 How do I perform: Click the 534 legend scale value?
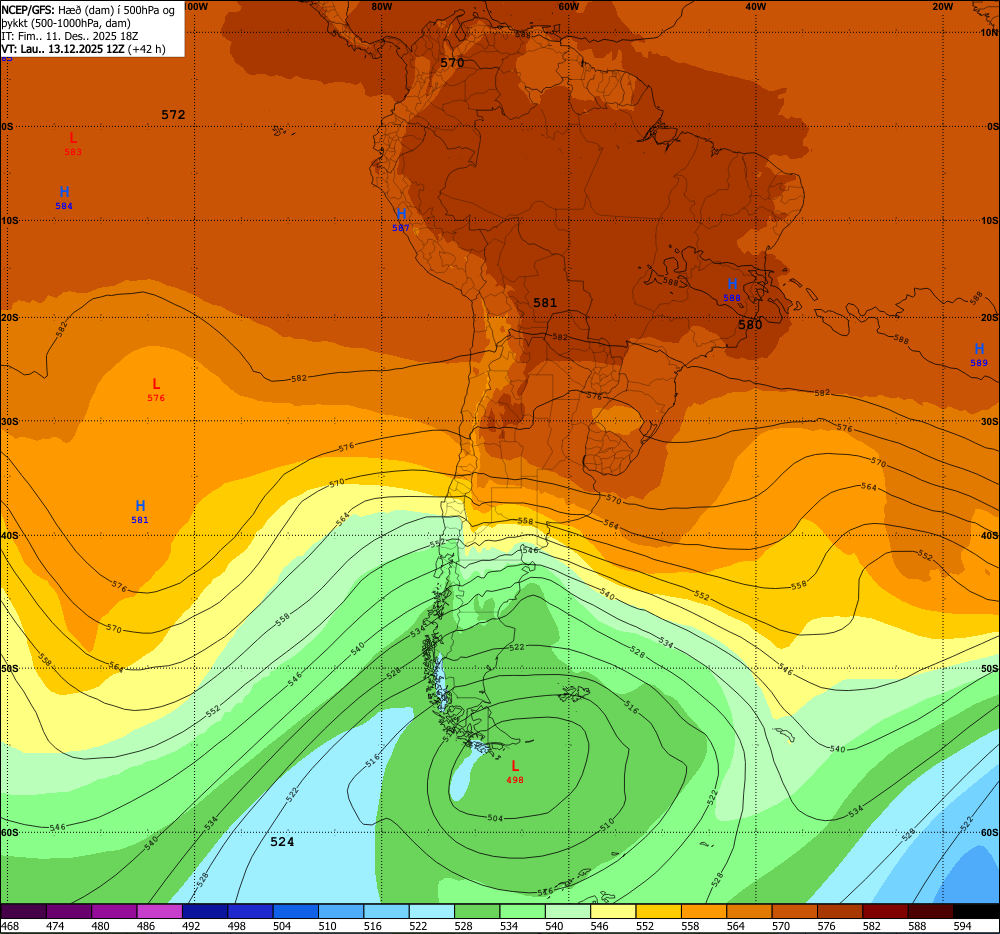(x=509, y=926)
